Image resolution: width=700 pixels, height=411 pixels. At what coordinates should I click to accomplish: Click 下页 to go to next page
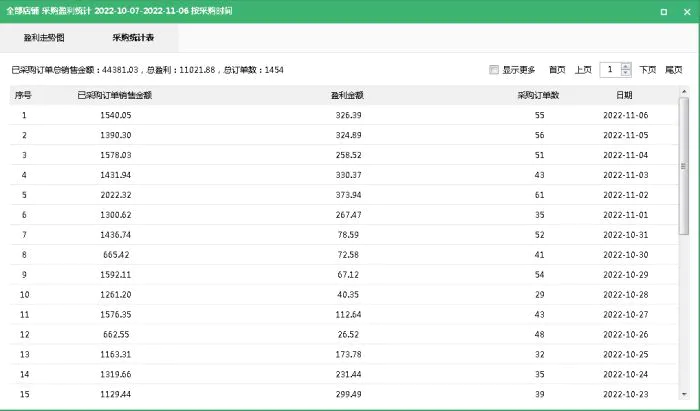pos(648,70)
